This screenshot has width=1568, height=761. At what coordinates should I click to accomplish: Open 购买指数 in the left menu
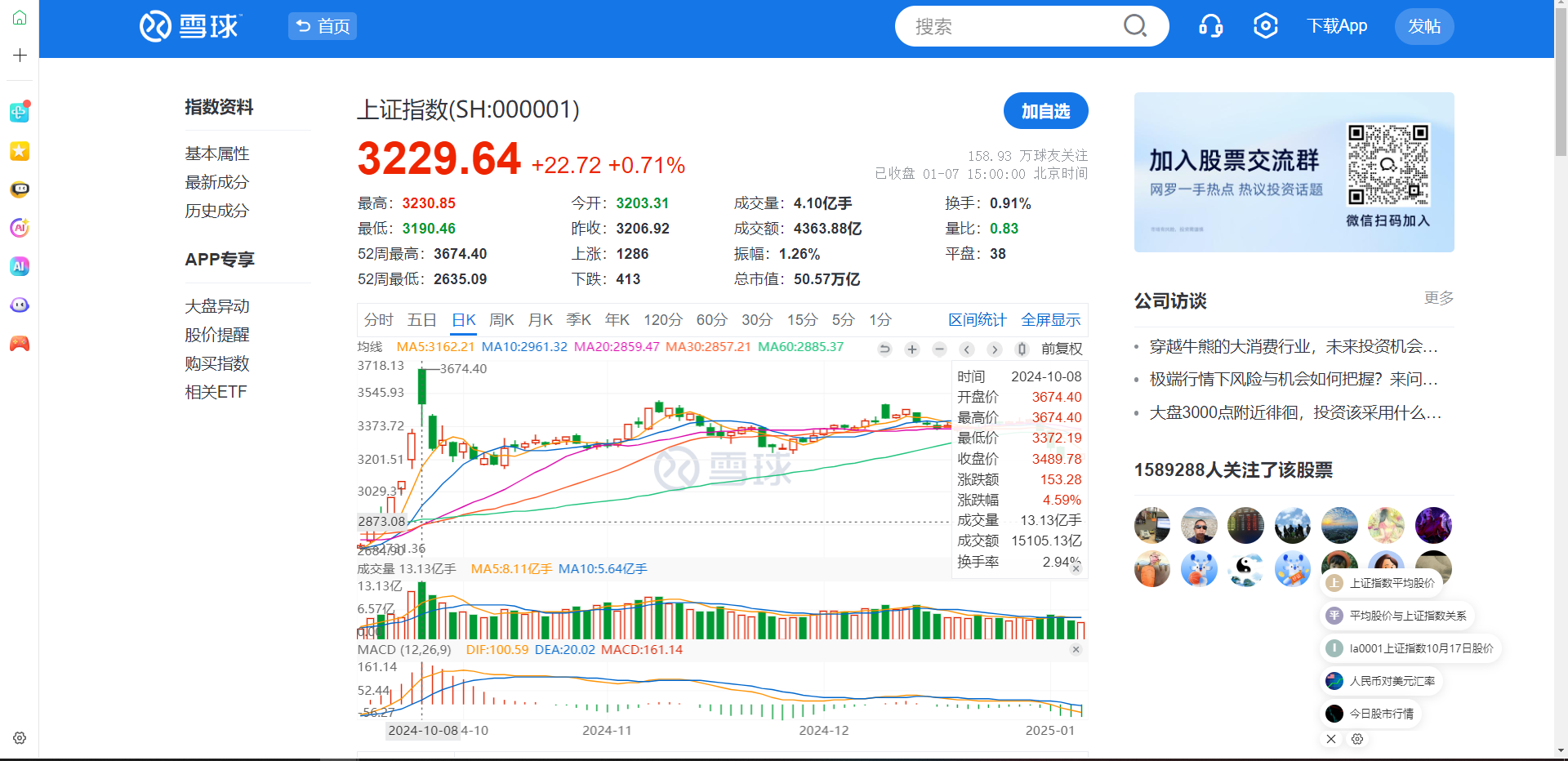(x=217, y=363)
